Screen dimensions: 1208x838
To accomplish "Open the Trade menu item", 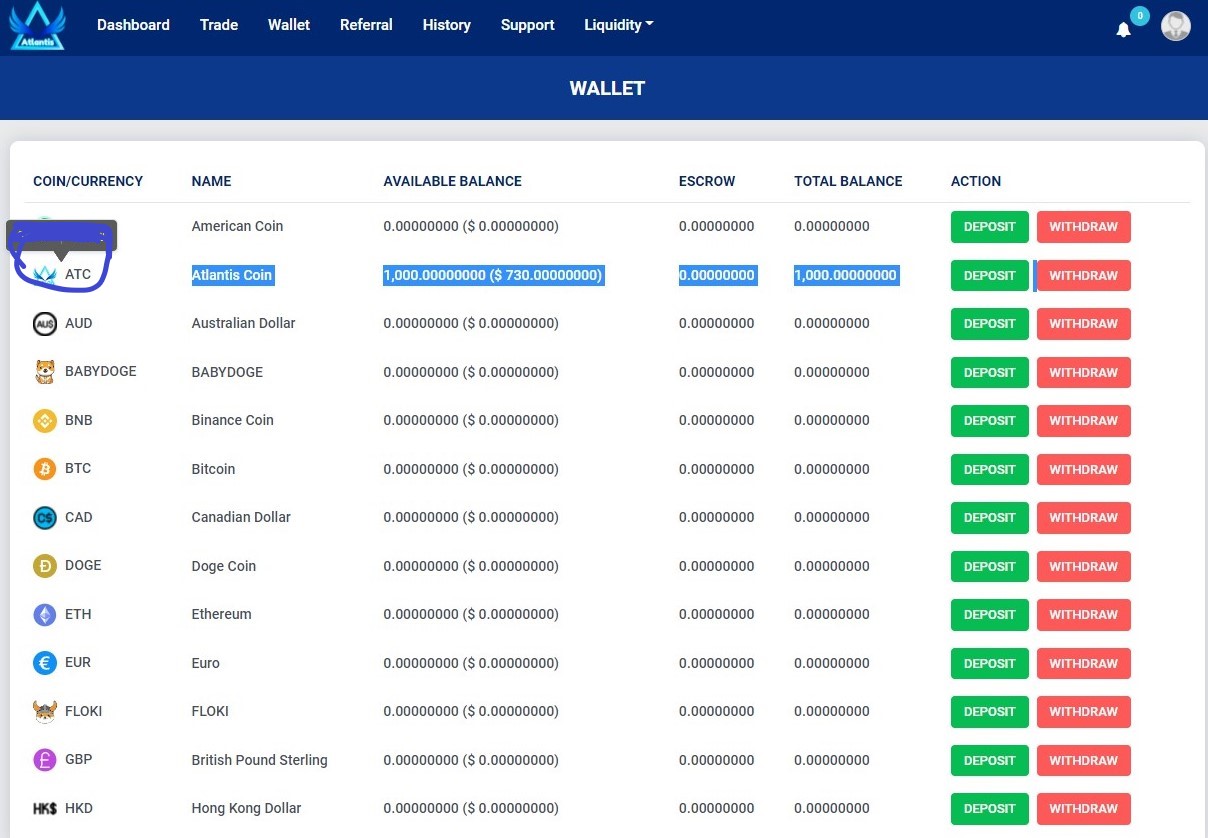I will click(x=219, y=25).
